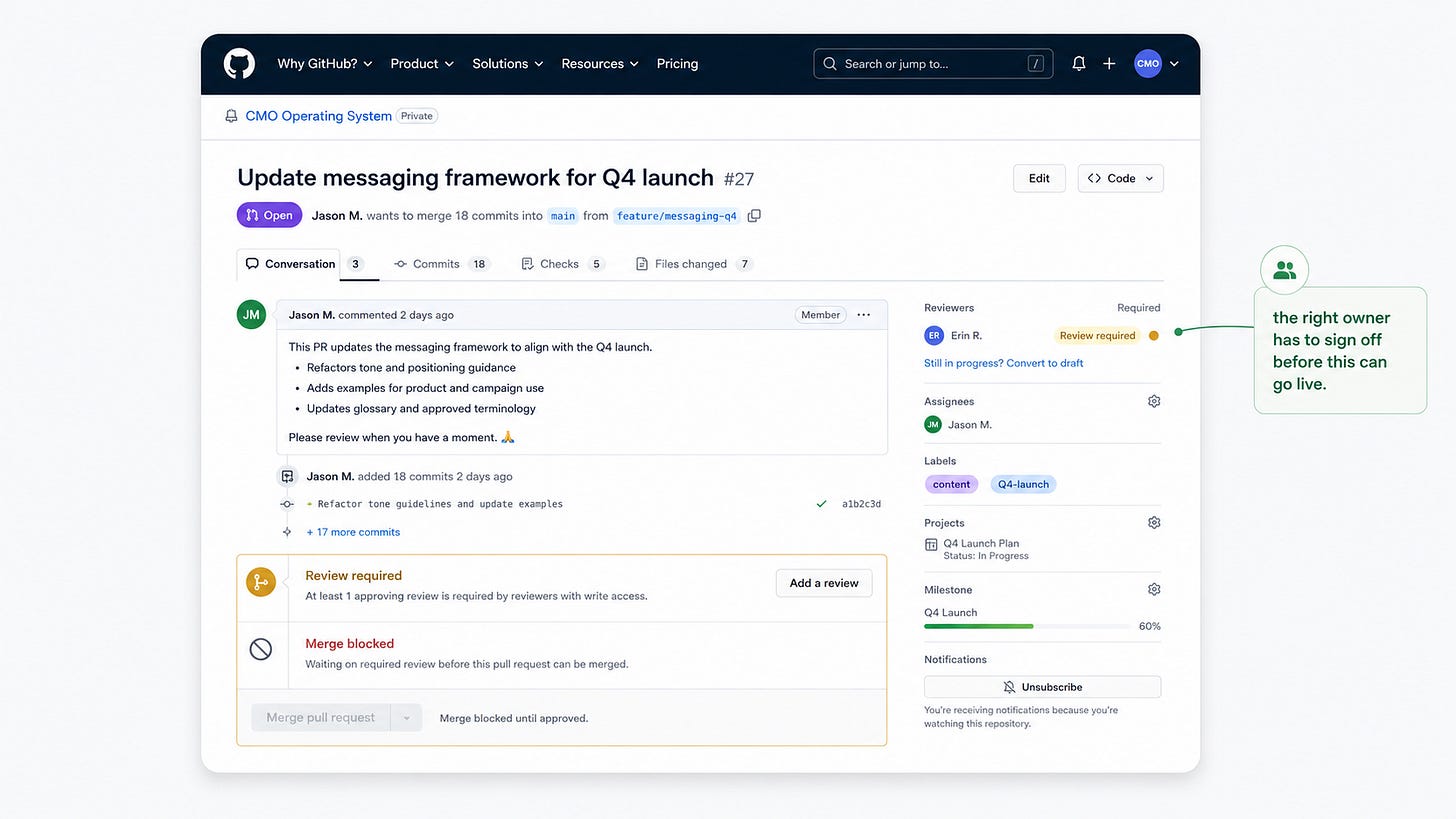The height and width of the screenshot is (819, 1456).
Task: Click the Private repository badge
Action: tap(417, 116)
